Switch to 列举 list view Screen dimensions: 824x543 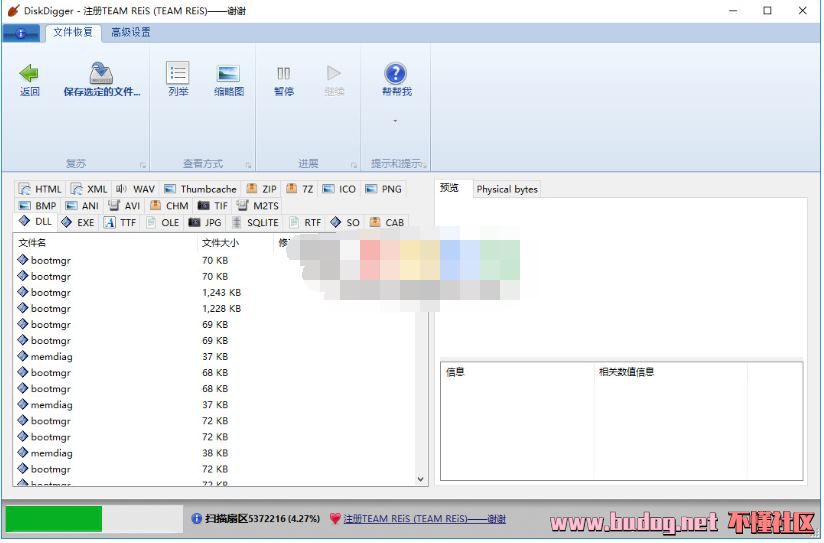(x=178, y=74)
